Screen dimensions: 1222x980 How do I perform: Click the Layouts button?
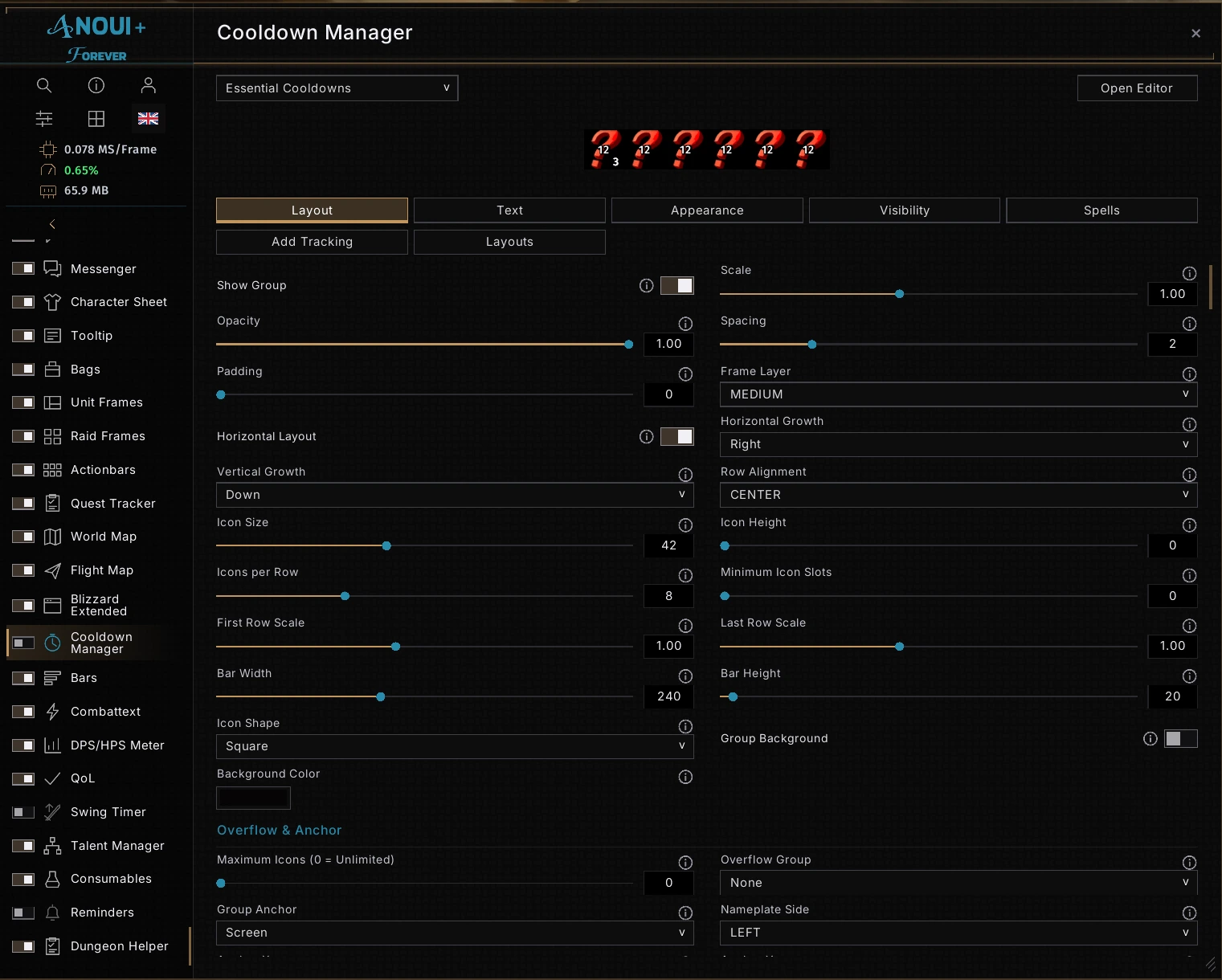[x=509, y=242]
